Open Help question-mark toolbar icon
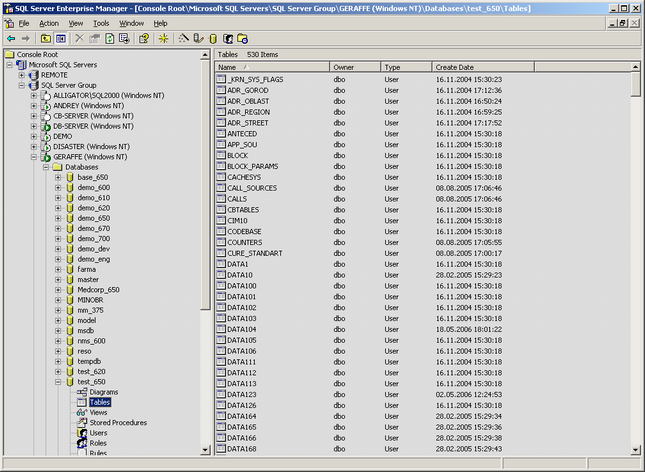Image resolution: width=645 pixels, height=472 pixels. [x=144, y=39]
